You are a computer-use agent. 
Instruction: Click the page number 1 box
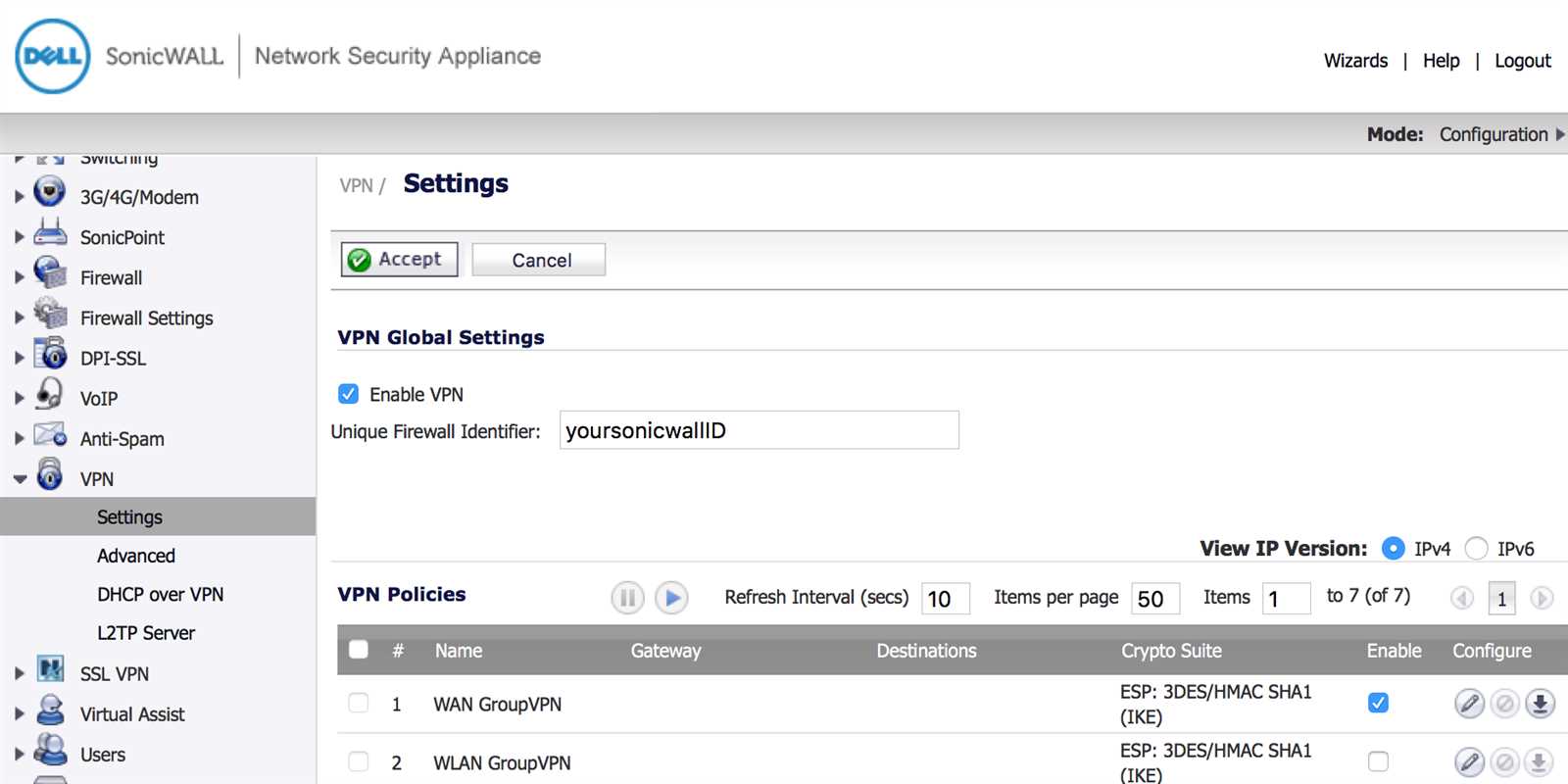(1501, 598)
